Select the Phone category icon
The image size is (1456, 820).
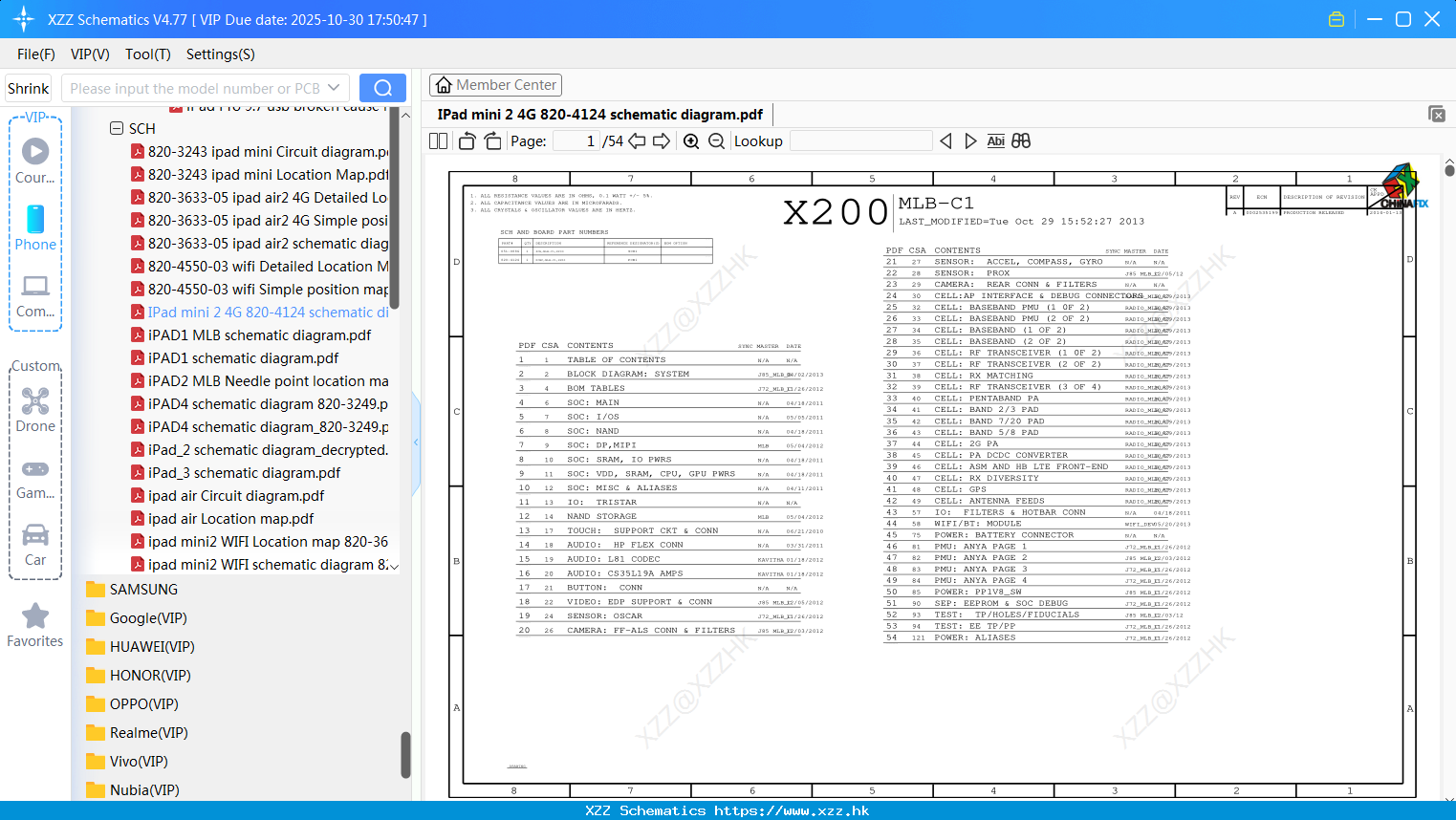(x=35, y=227)
